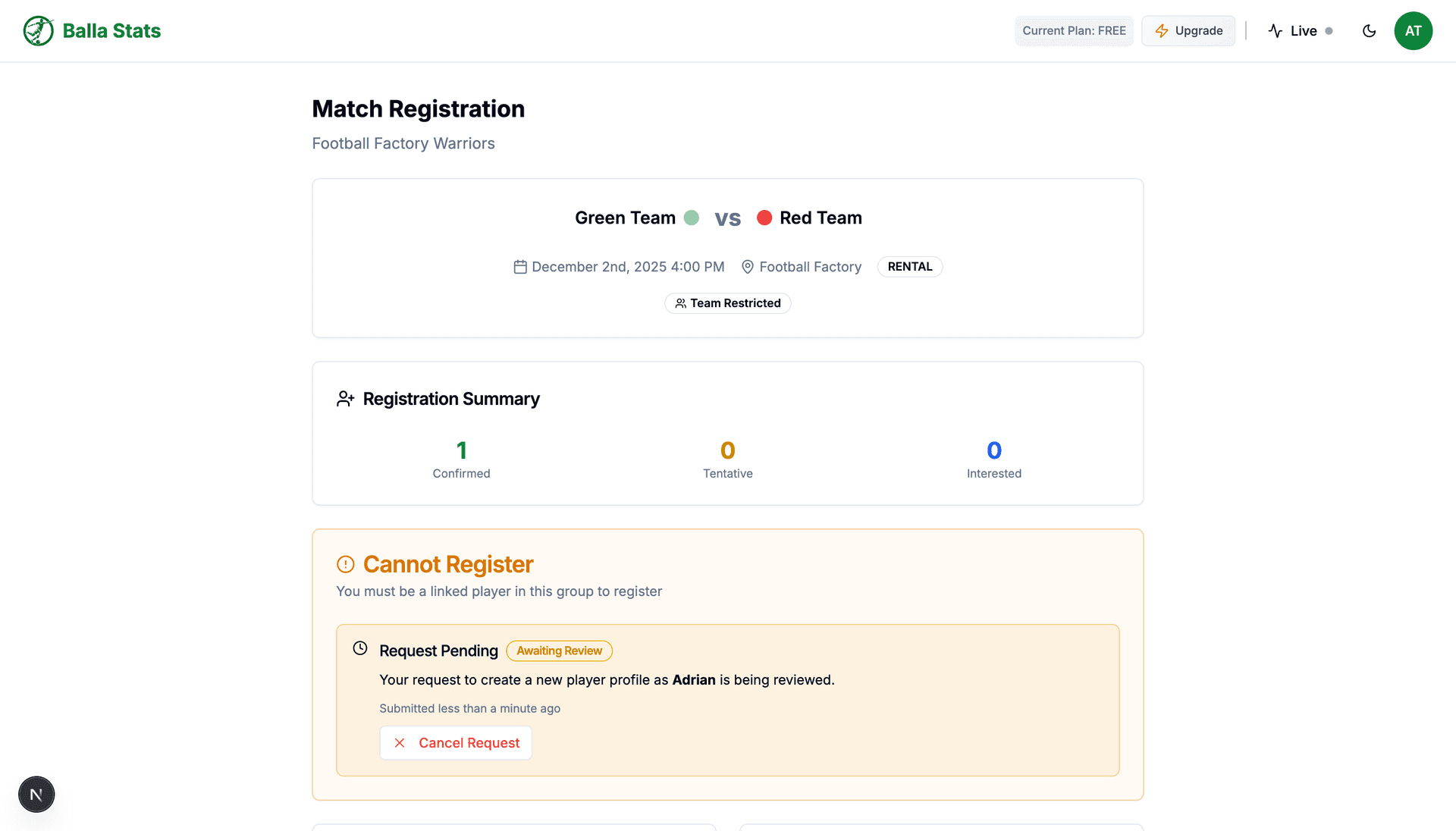Click the person-plus icon next to Registration Summary
This screenshot has width=1456, height=831.
pyautogui.click(x=346, y=398)
